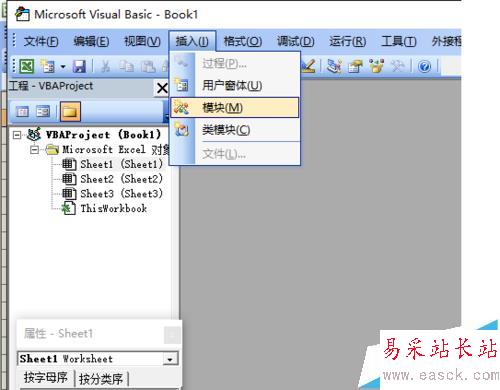
Task: Open the 调试(D) menu
Action: (296, 41)
